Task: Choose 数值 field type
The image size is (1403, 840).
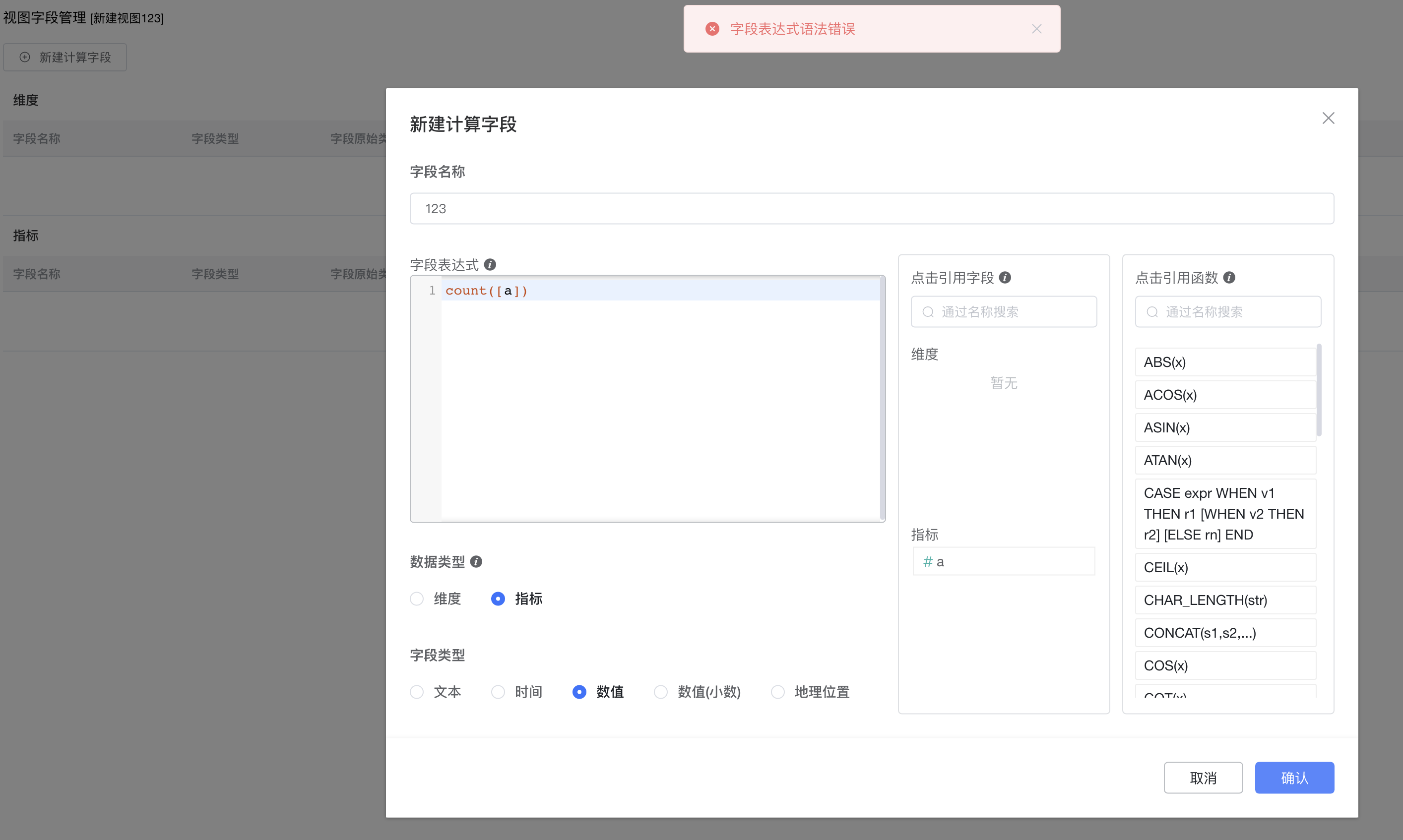Action: point(579,692)
